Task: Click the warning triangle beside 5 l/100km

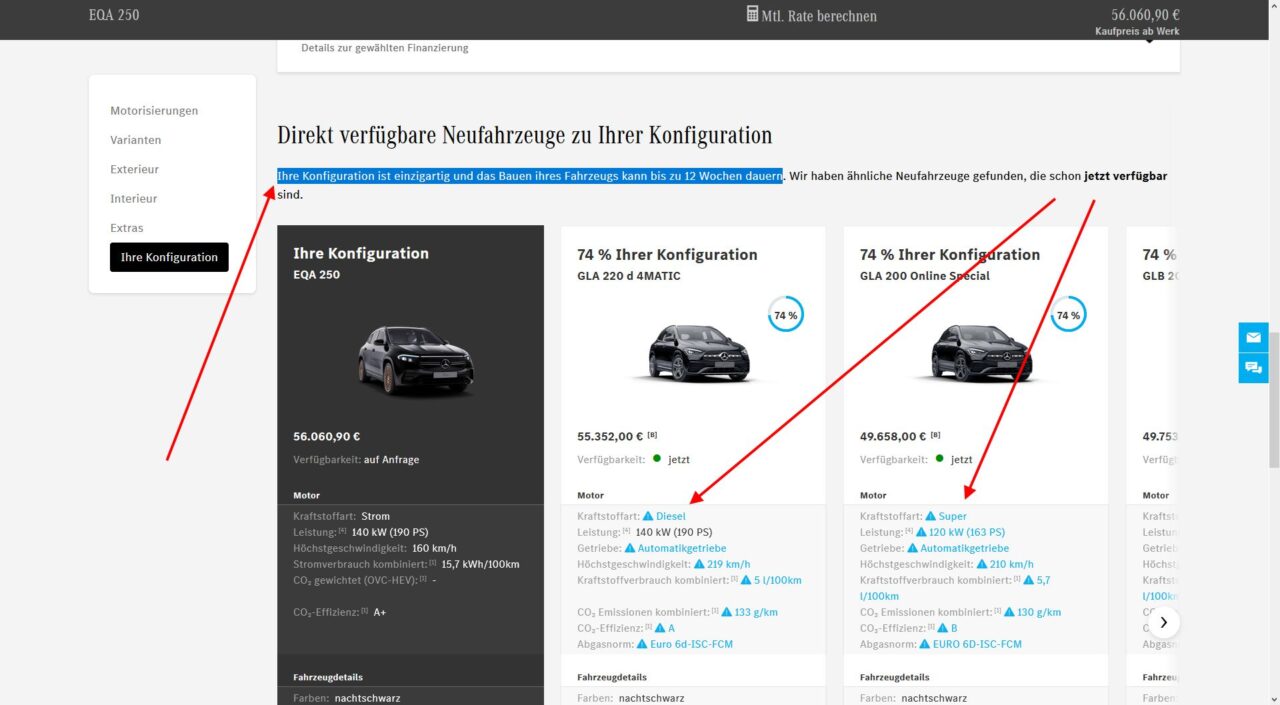Action: 745,580
